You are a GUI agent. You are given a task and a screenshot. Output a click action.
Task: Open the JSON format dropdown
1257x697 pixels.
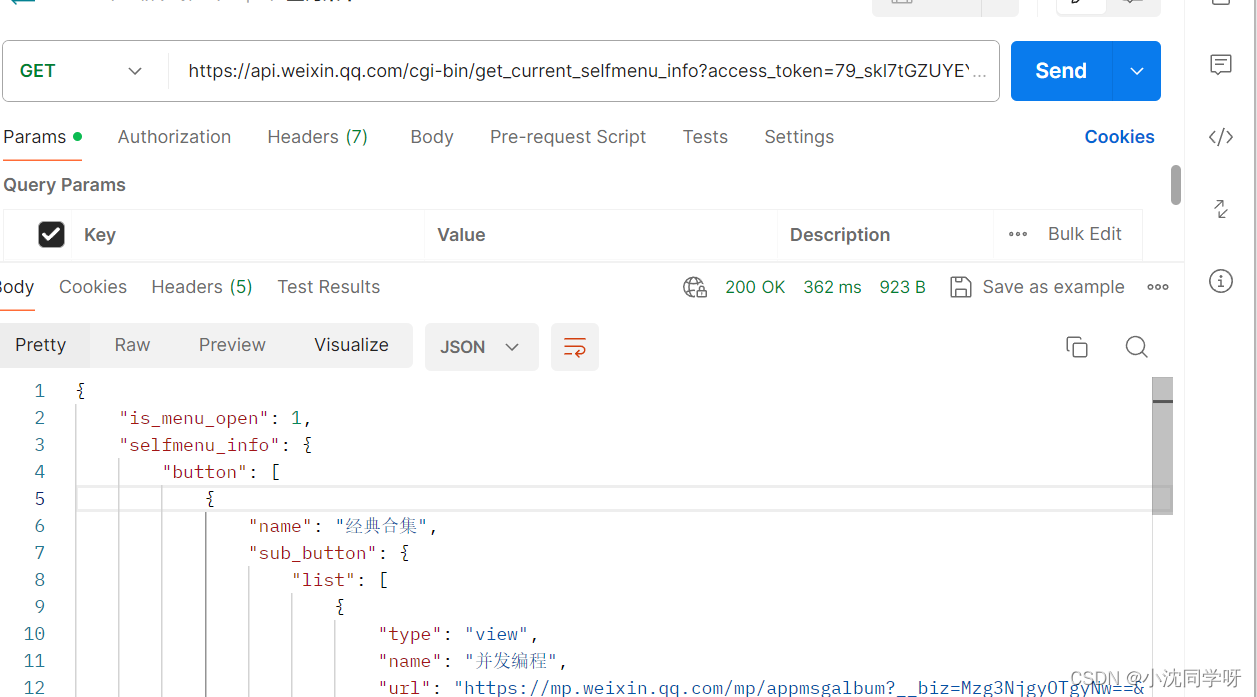481,347
